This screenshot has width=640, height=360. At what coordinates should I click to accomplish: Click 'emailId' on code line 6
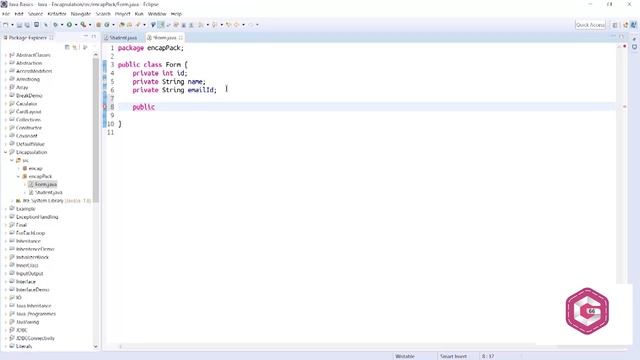(x=200, y=90)
